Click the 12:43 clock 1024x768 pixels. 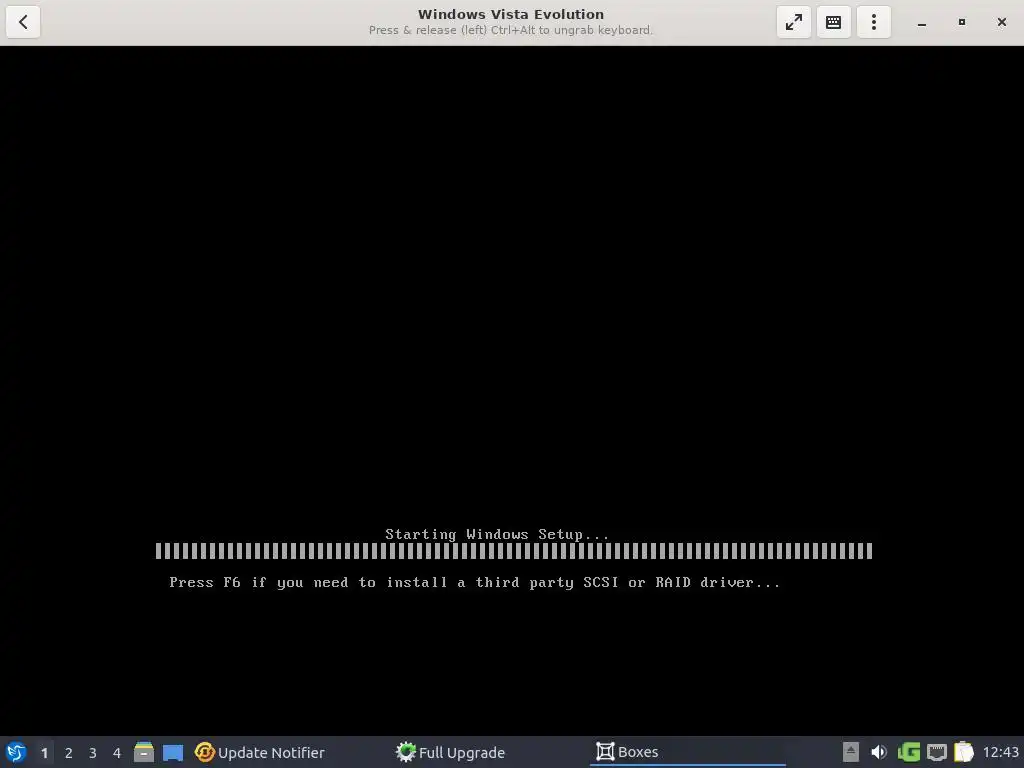click(x=1000, y=752)
